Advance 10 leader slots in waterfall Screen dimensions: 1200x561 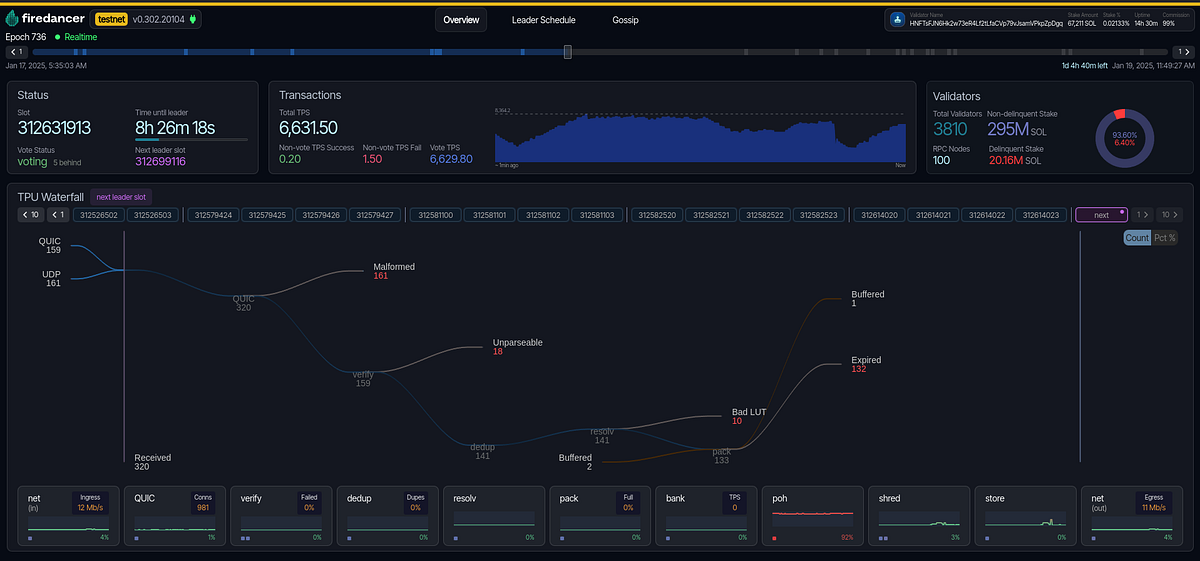tap(1171, 214)
